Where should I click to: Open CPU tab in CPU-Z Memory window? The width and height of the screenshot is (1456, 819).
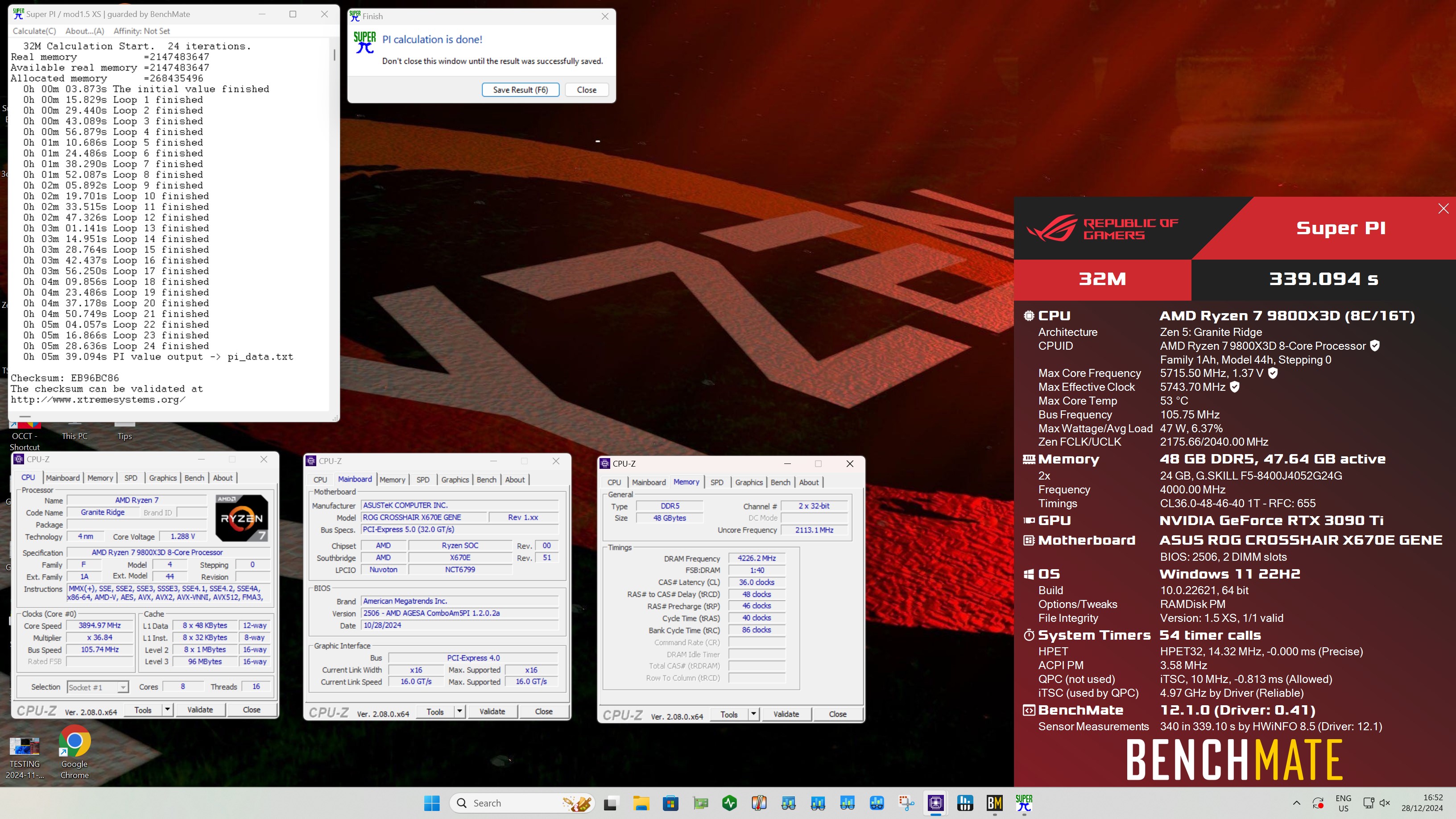[x=614, y=482]
